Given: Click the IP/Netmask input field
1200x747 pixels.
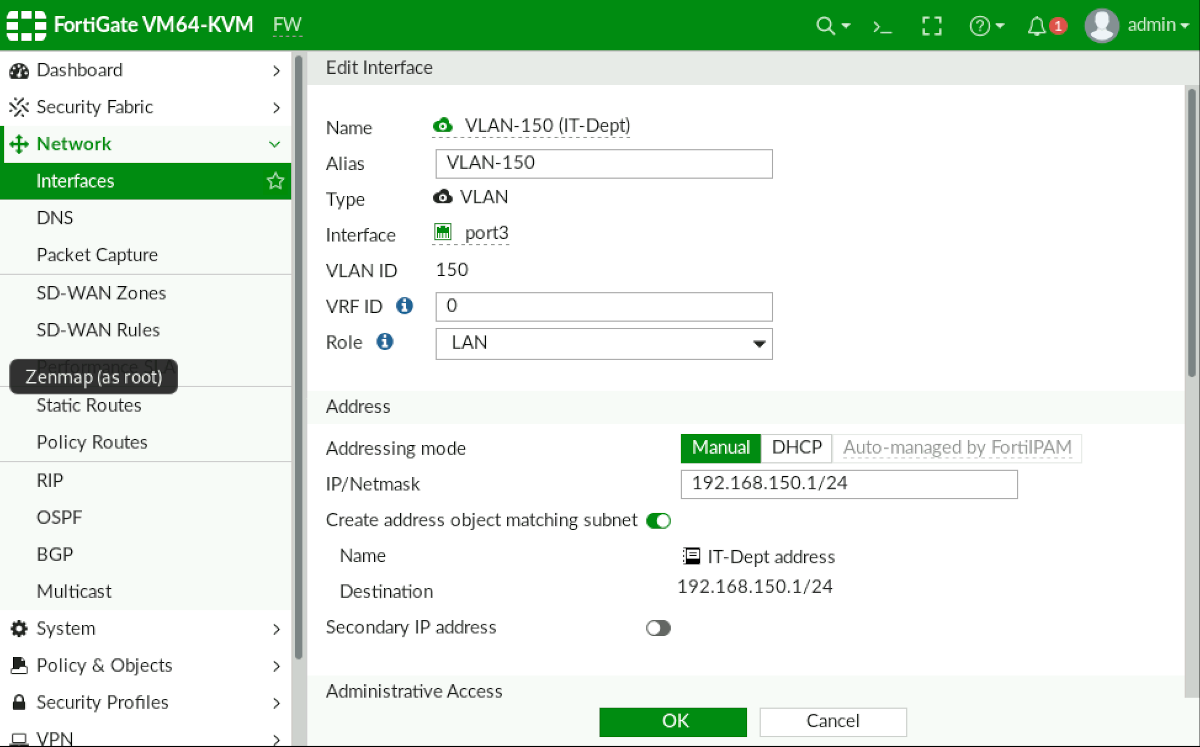Looking at the screenshot, I should coord(848,484).
